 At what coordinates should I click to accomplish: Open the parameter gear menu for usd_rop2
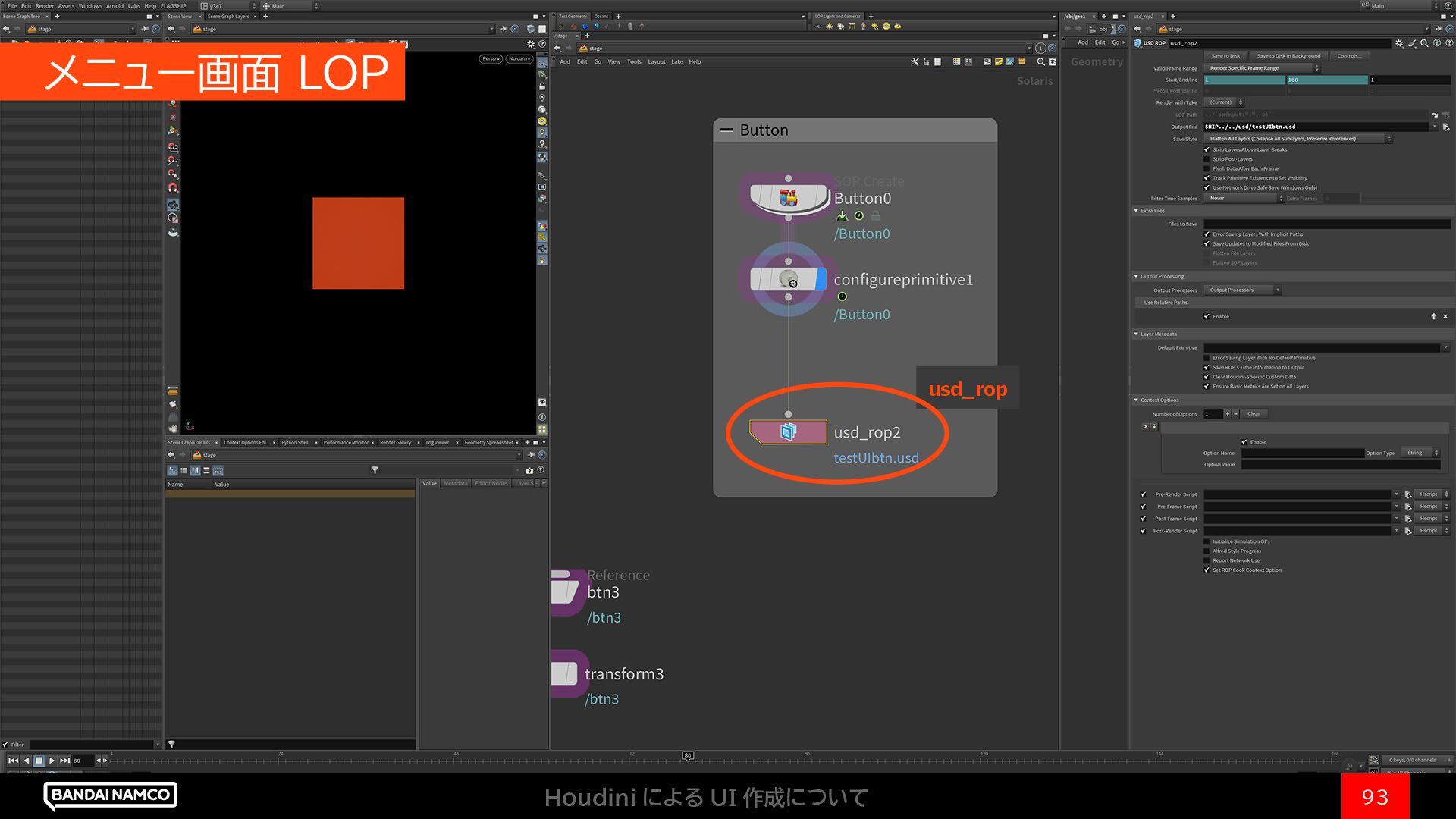click(x=1399, y=43)
